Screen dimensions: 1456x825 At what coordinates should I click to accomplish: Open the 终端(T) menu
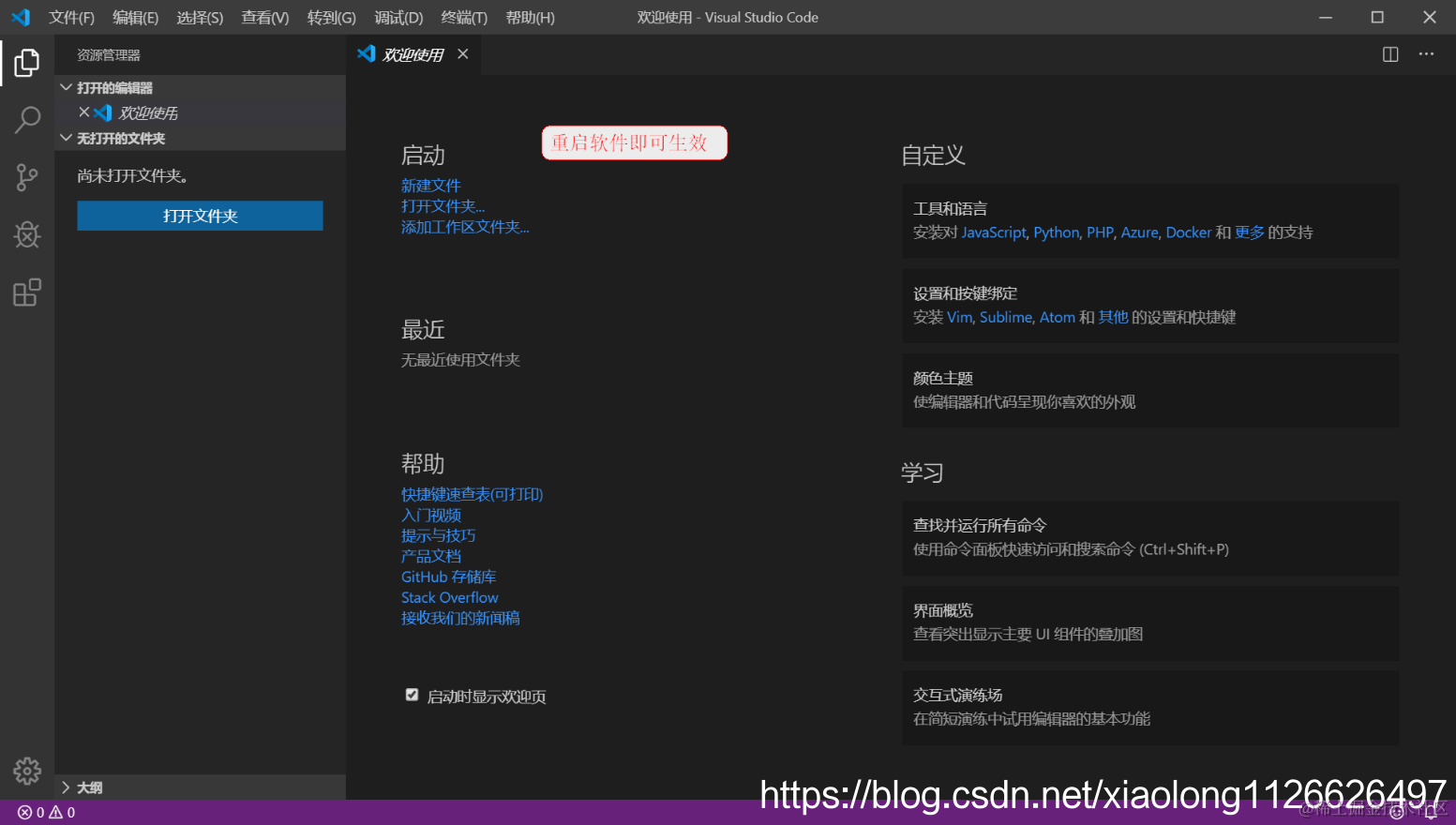pos(464,18)
